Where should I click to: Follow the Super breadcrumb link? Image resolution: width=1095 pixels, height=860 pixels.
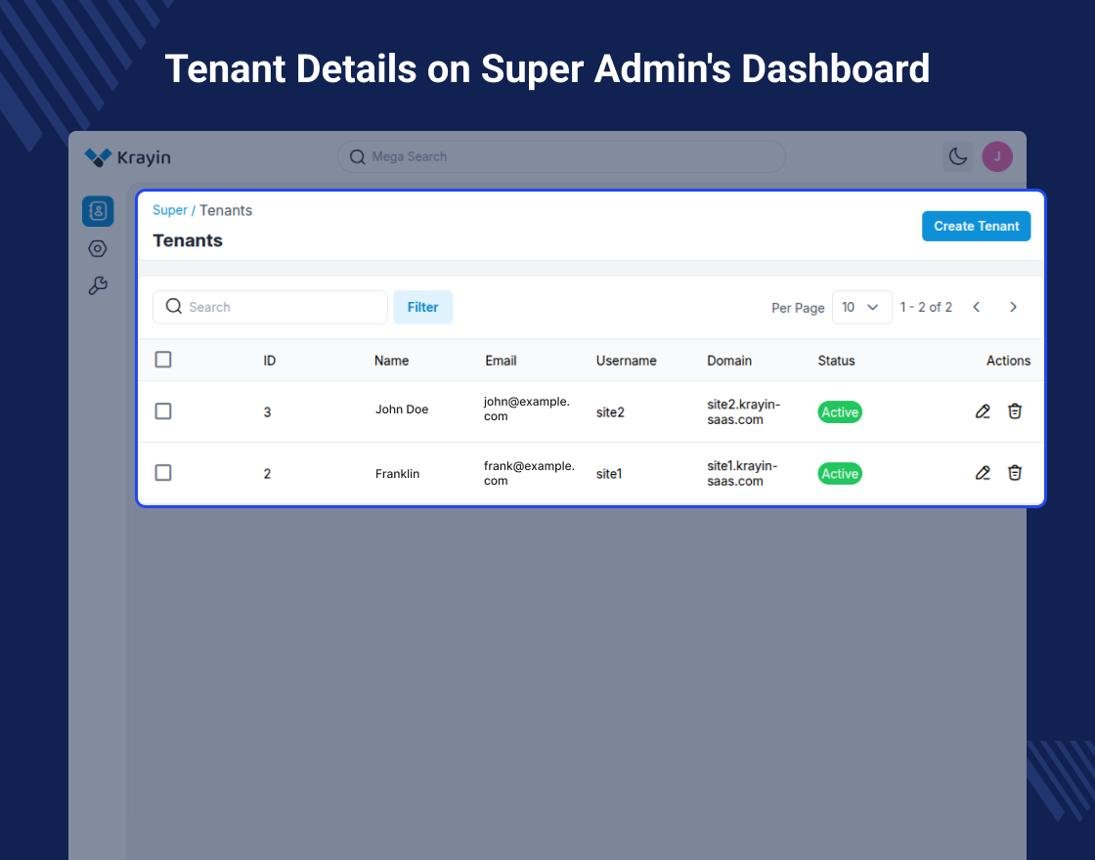[x=170, y=210]
